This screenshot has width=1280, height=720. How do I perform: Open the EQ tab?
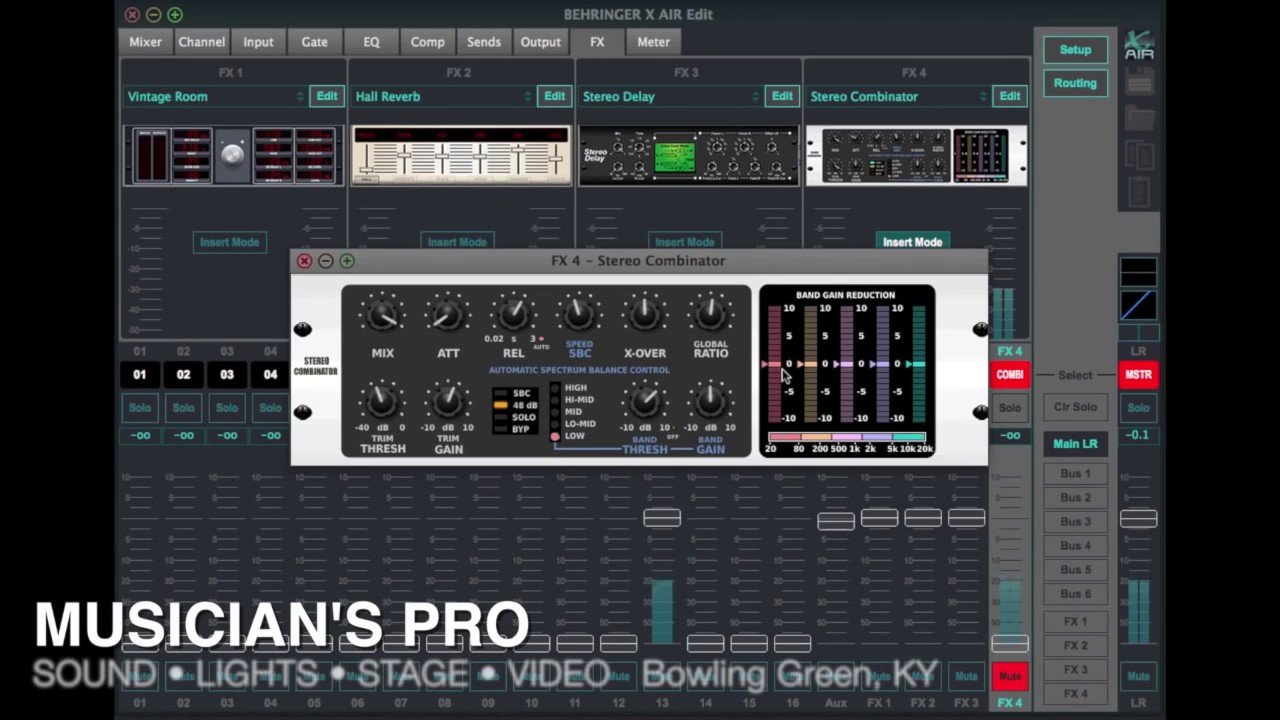(371, 42)
